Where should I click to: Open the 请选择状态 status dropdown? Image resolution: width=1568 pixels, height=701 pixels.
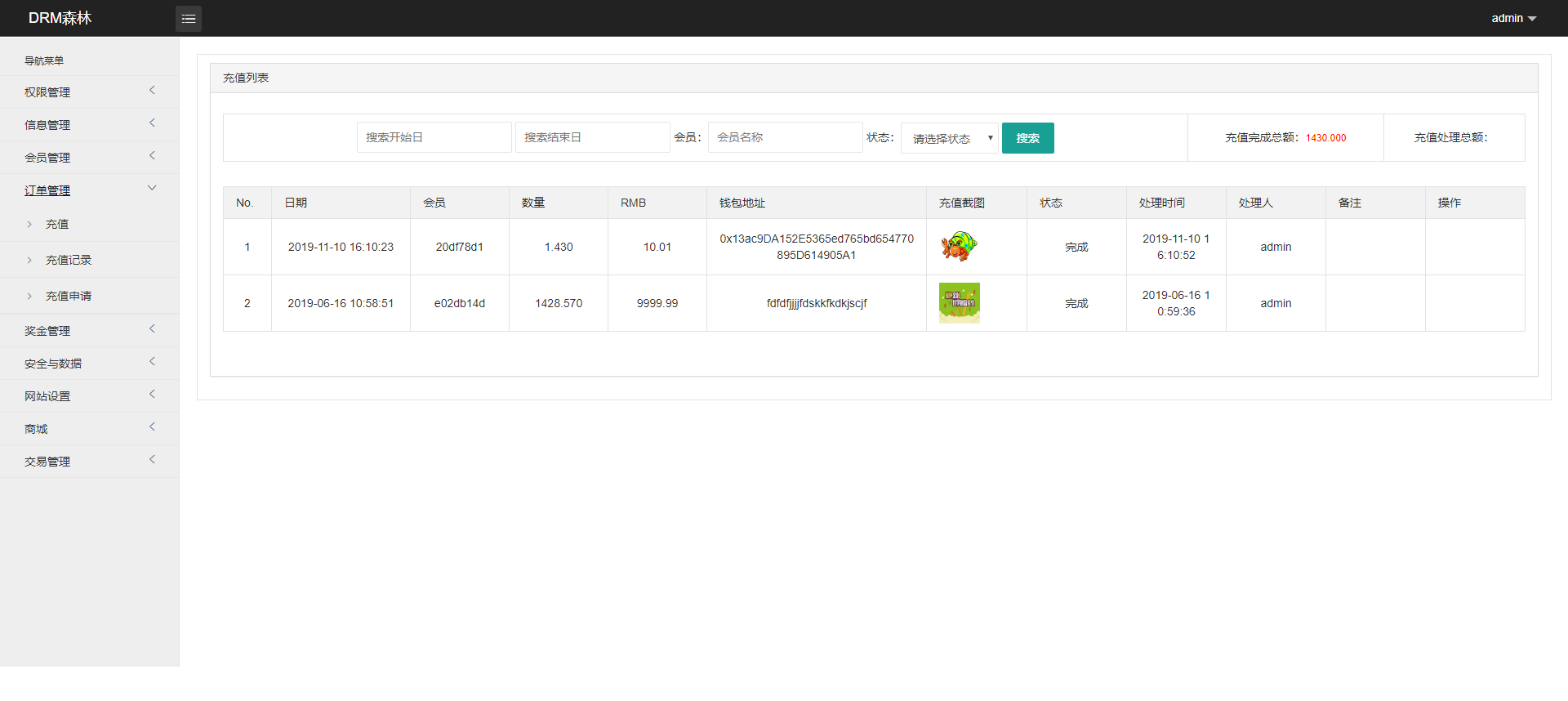(949, 138)
